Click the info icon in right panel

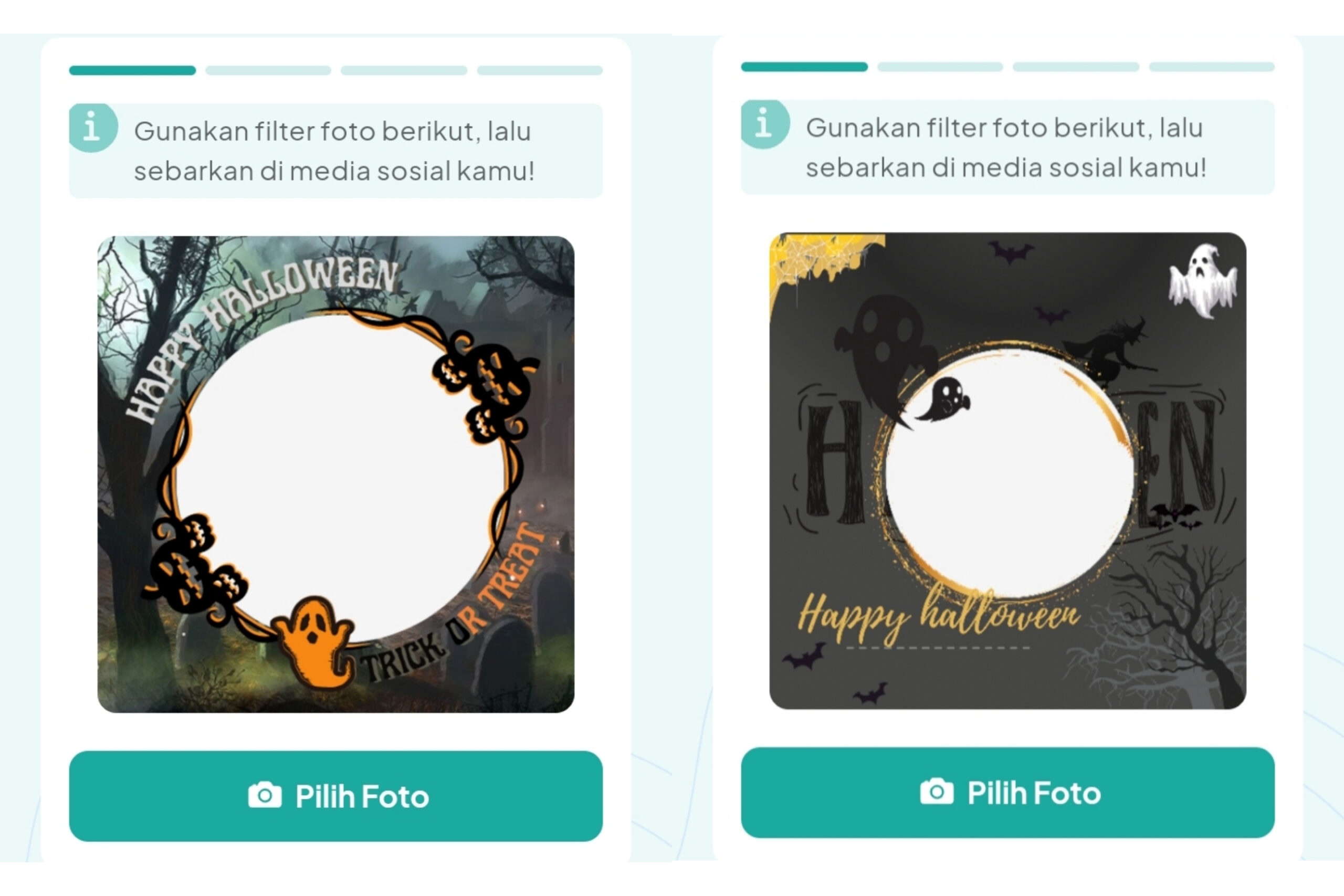765,124
